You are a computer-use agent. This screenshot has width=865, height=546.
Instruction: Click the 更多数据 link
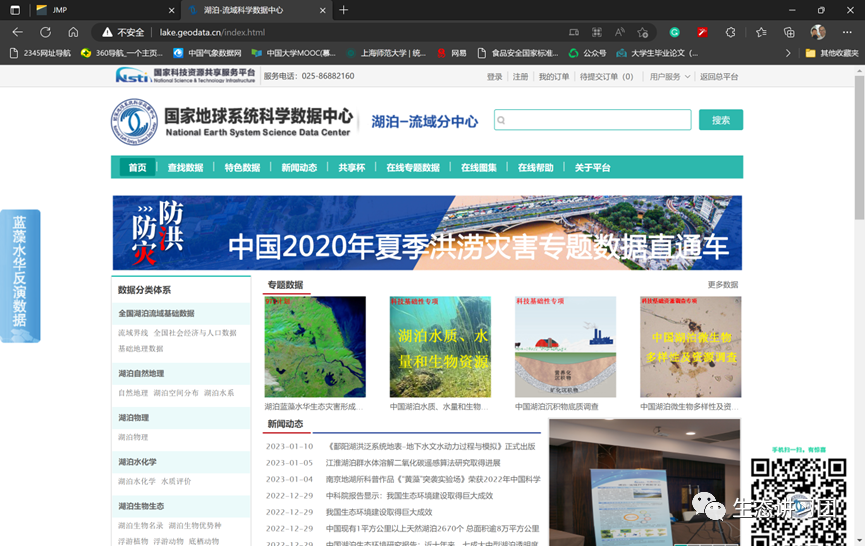(723, 285)
